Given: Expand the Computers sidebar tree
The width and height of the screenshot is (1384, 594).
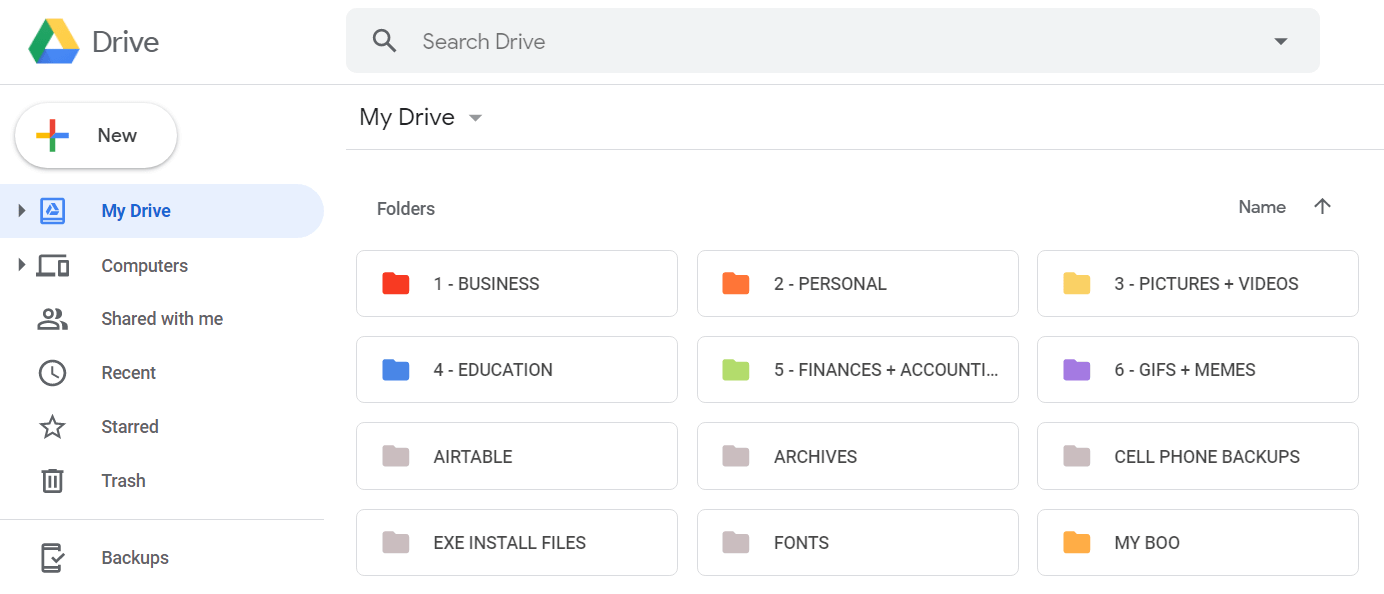Looking at the screenshot, I should 22,265.
